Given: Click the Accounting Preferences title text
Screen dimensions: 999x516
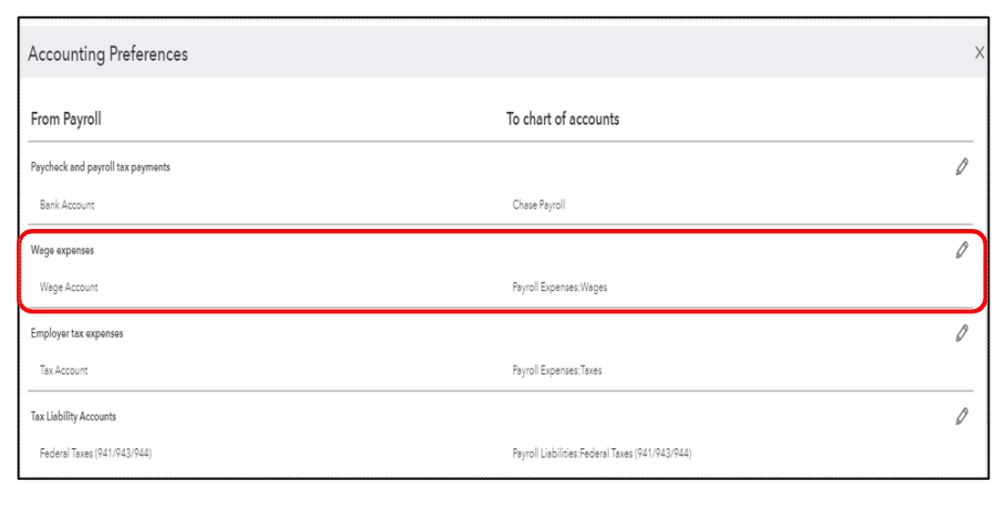Looking at the screenshot, I should [108, 54].
